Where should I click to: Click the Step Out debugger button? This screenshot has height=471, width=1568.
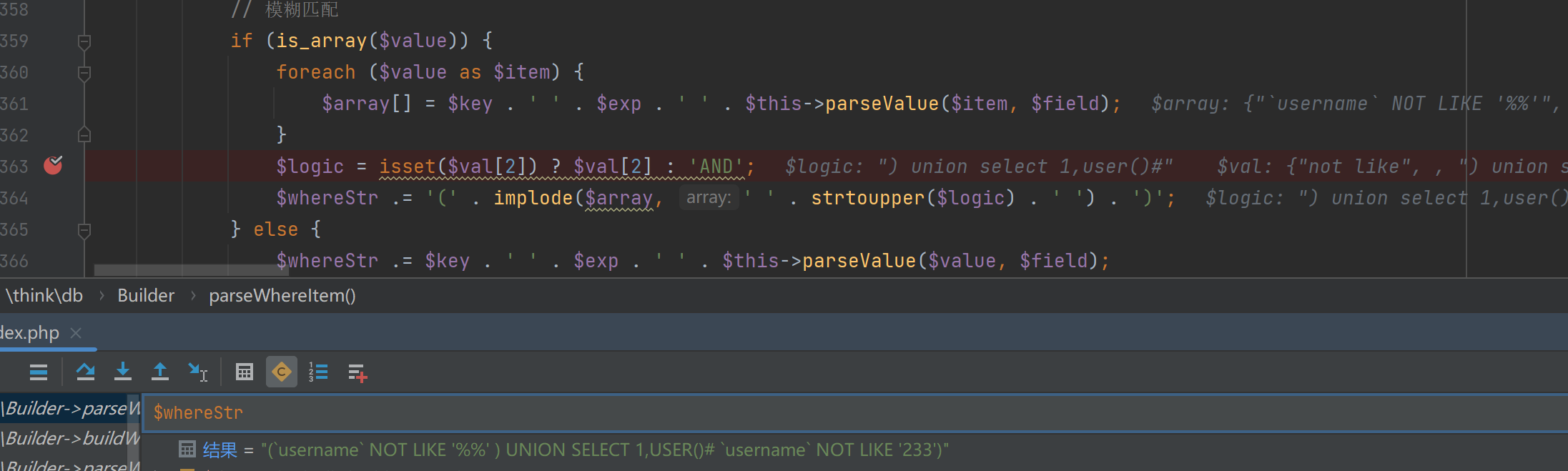coord(160,372)
